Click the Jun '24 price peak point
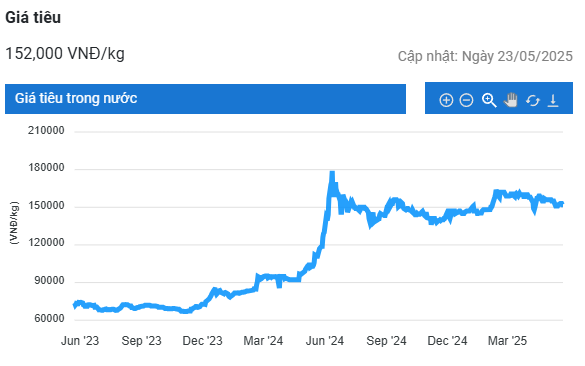585x366 pixels. tap(332, 173)
